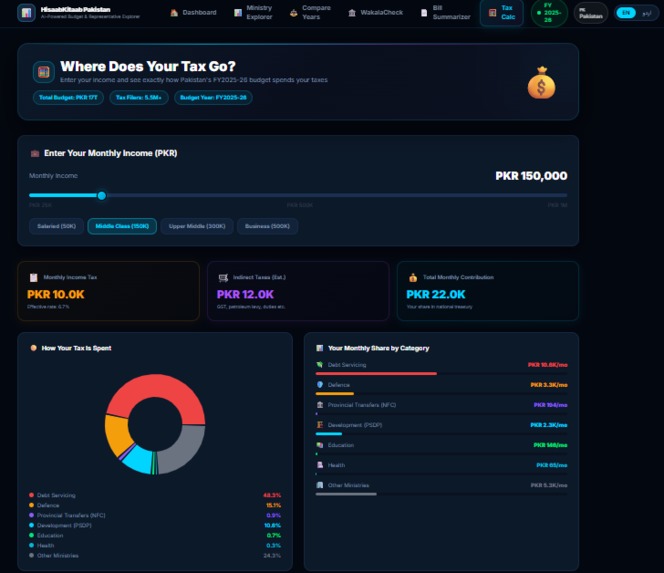Click the Other Ministries building icon
Viewport: 664px width, 573px height.
320,485
